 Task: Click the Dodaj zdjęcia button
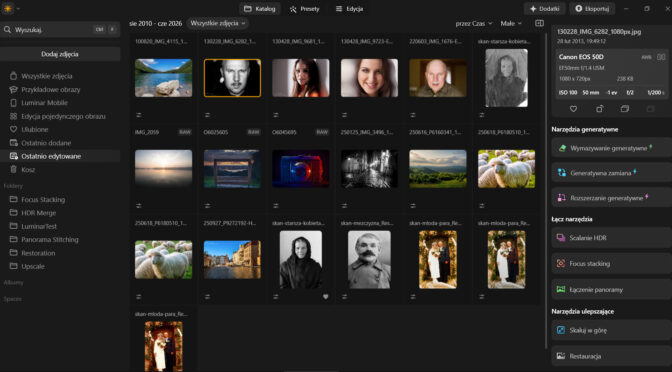click(x=60, y=54)
